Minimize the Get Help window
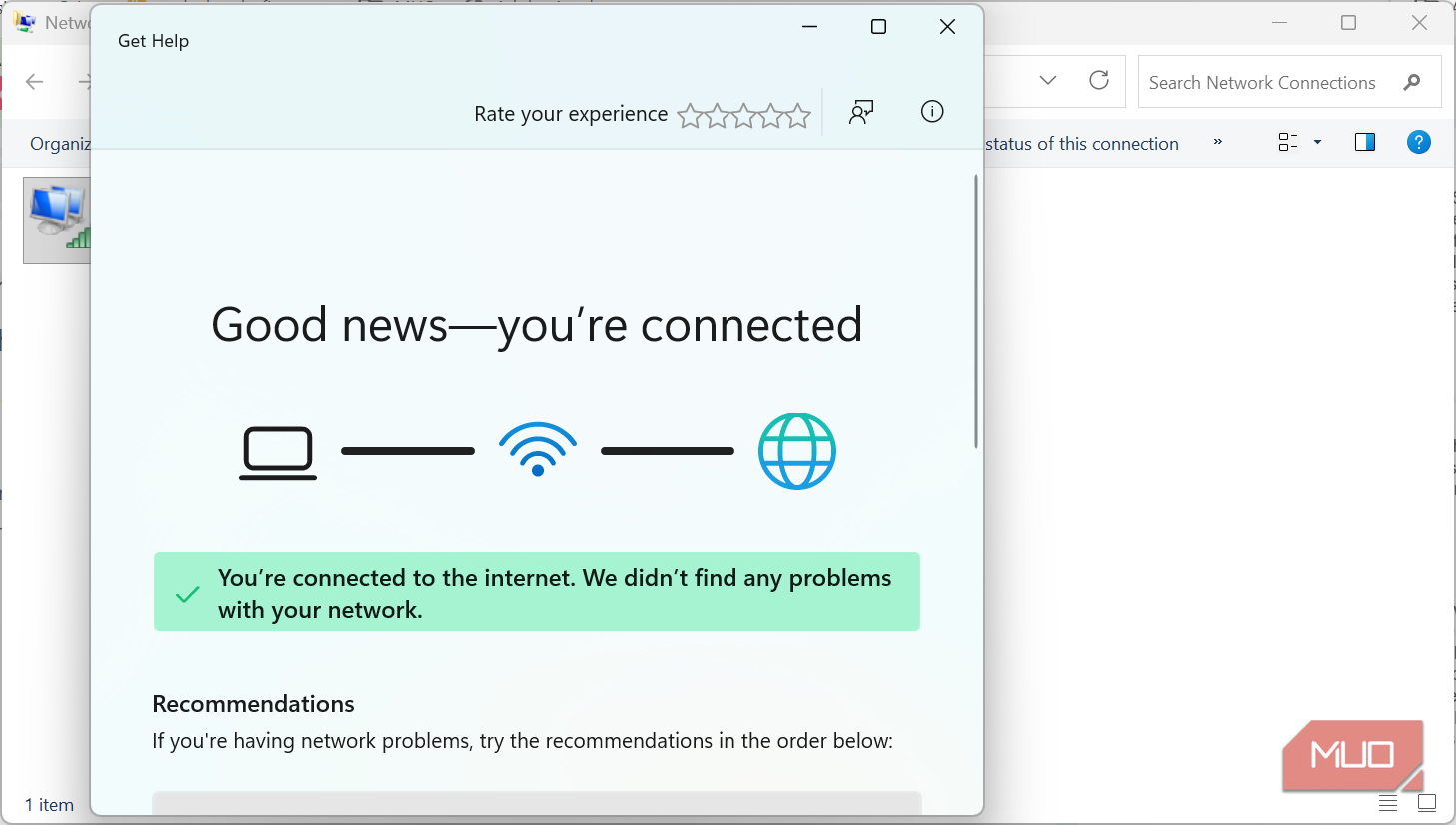Screen dimensions: 1456x825 click(x=810, y=27)
